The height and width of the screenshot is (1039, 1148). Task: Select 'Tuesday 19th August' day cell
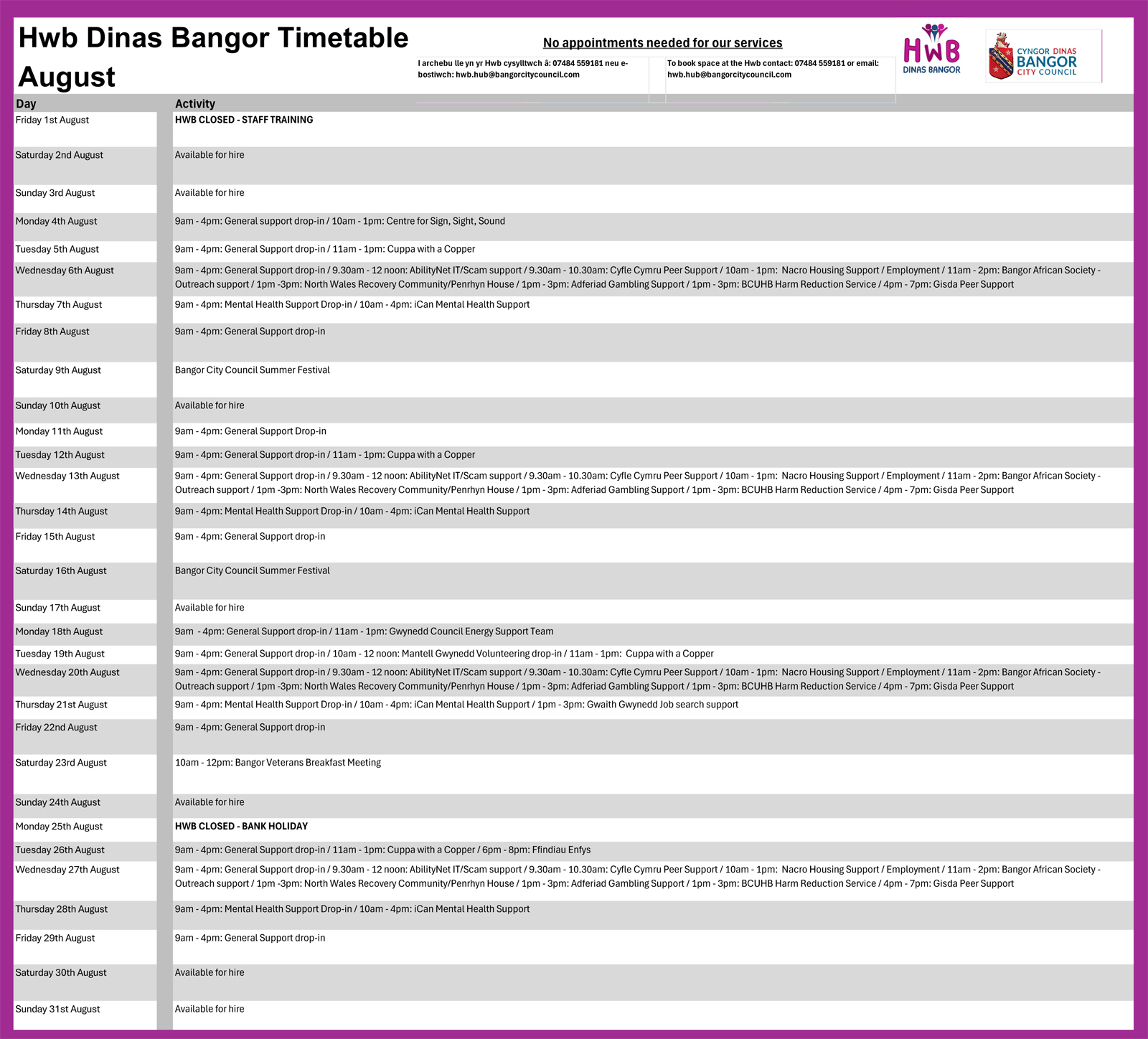point(85,654)
